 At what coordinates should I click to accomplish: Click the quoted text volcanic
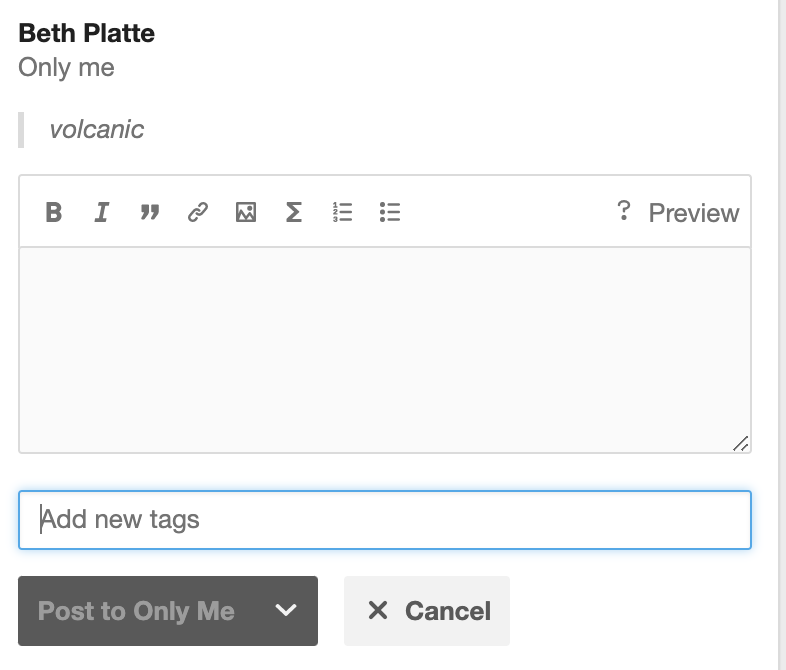point(97,129)
